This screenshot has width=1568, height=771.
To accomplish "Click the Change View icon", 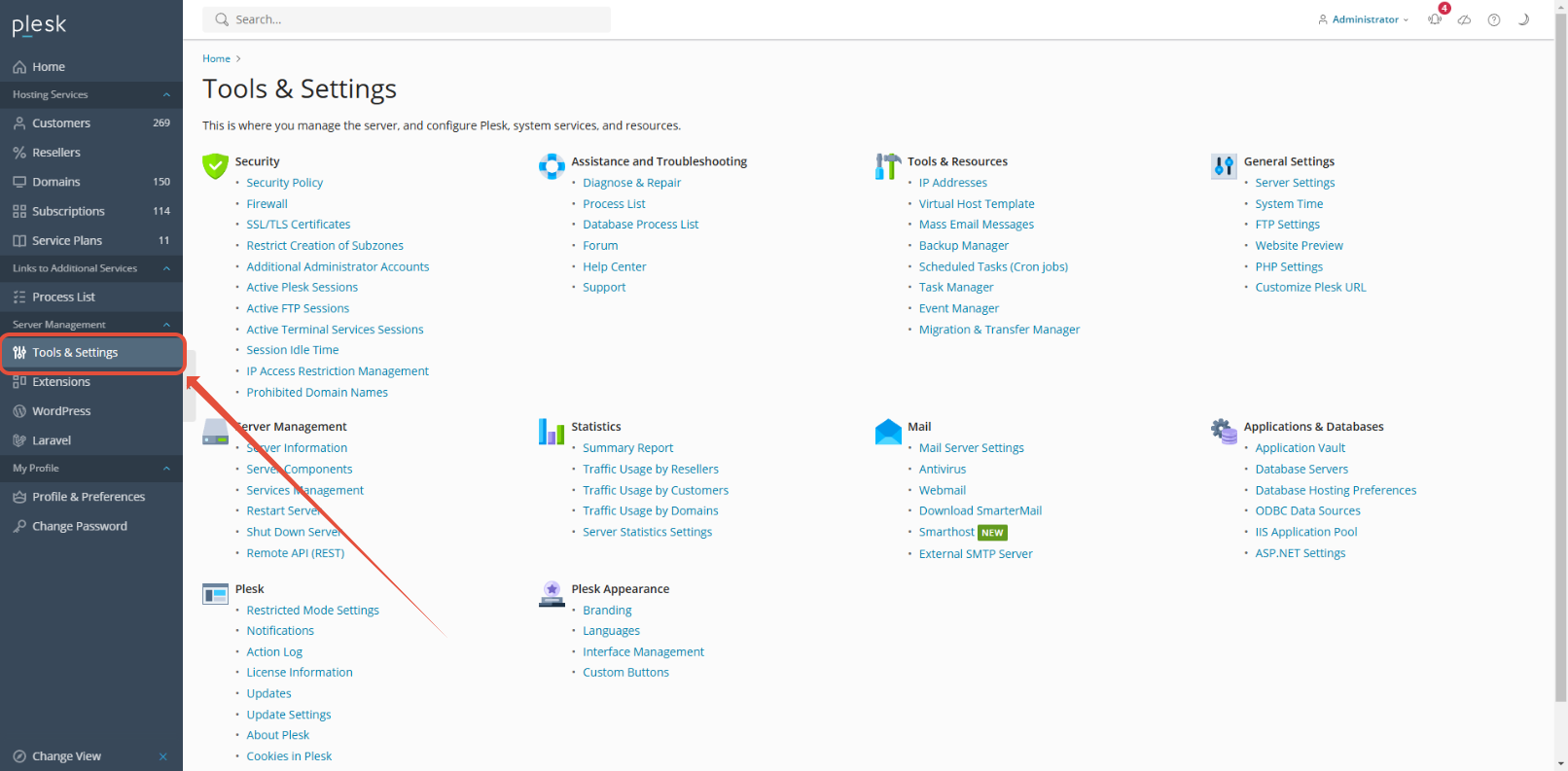I will point(19,756).
